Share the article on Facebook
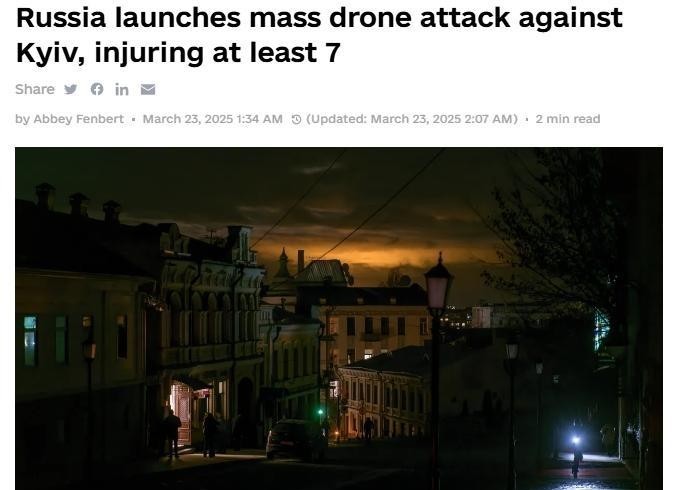This screenshot has height=490, width=675. tap(97, 89)
